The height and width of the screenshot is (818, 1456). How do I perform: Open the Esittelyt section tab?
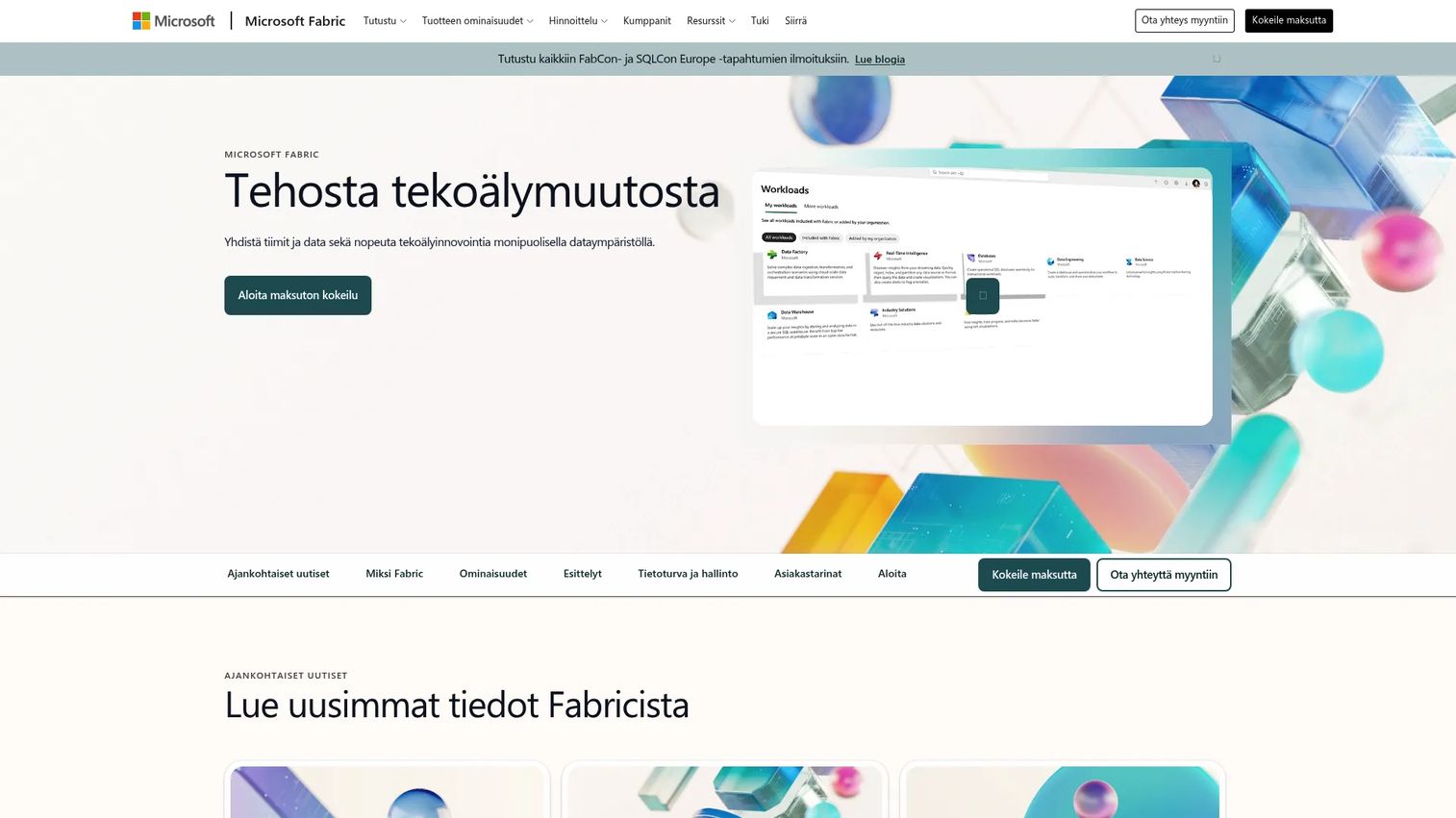tap(583, 574)
